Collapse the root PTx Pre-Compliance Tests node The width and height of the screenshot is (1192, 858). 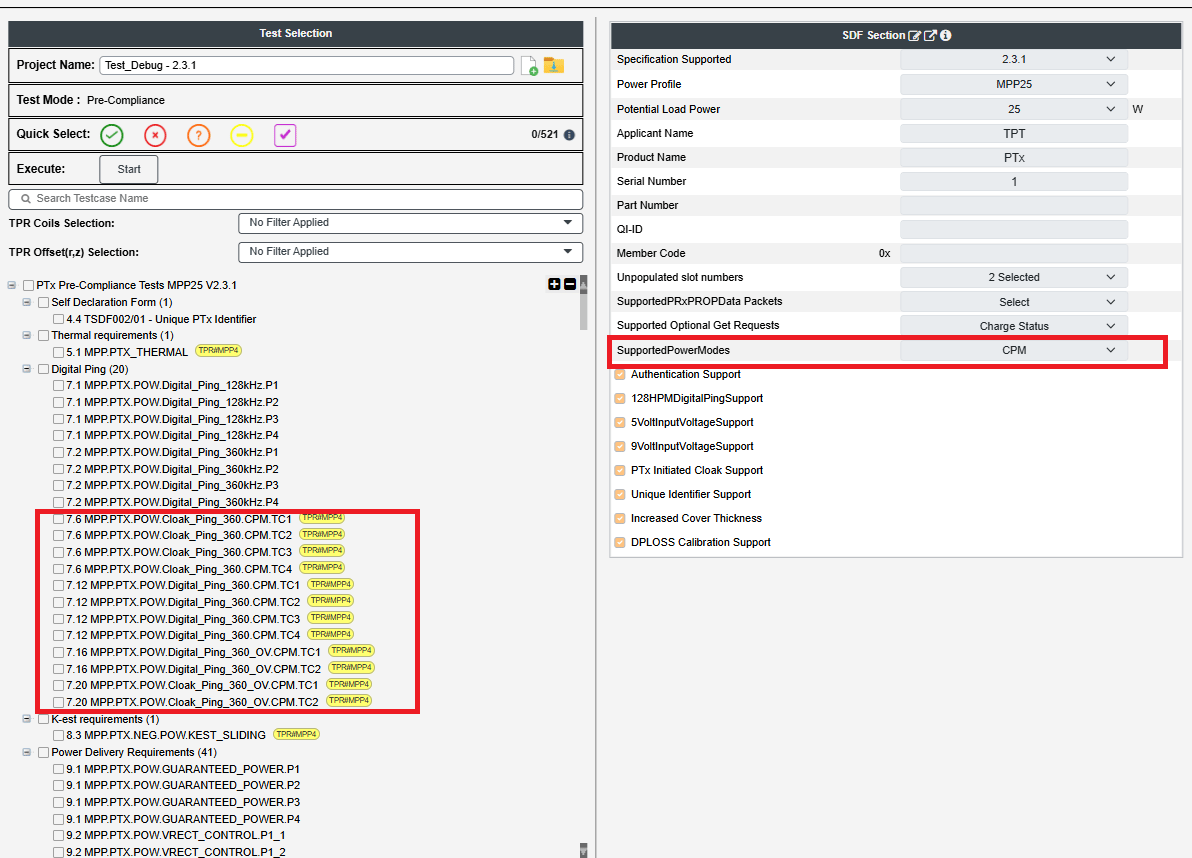[x=11, y=285]
